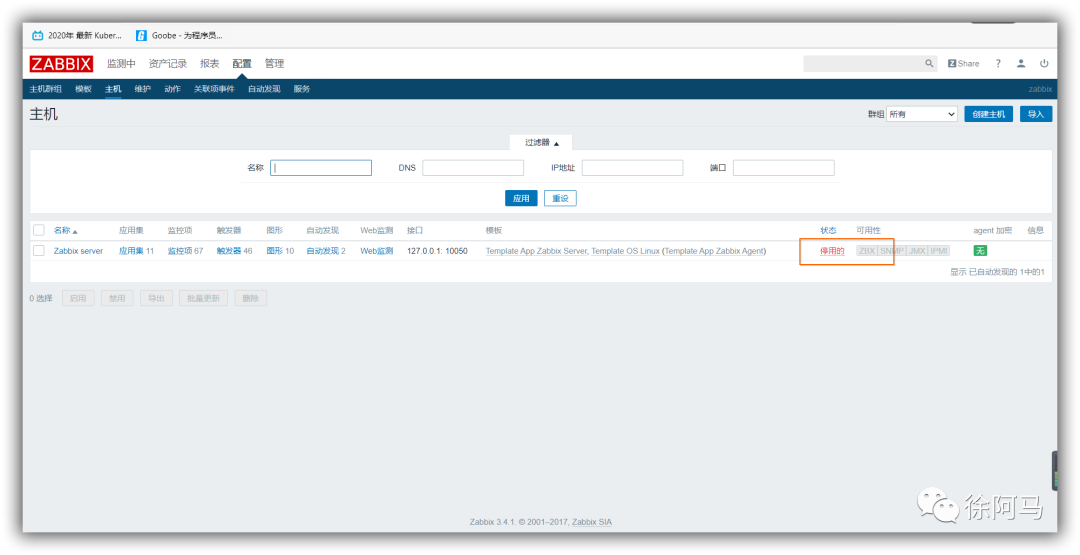1080x555 pixels.
Task: Open Template App Zabbix Agent link
Action: point(714,251)
